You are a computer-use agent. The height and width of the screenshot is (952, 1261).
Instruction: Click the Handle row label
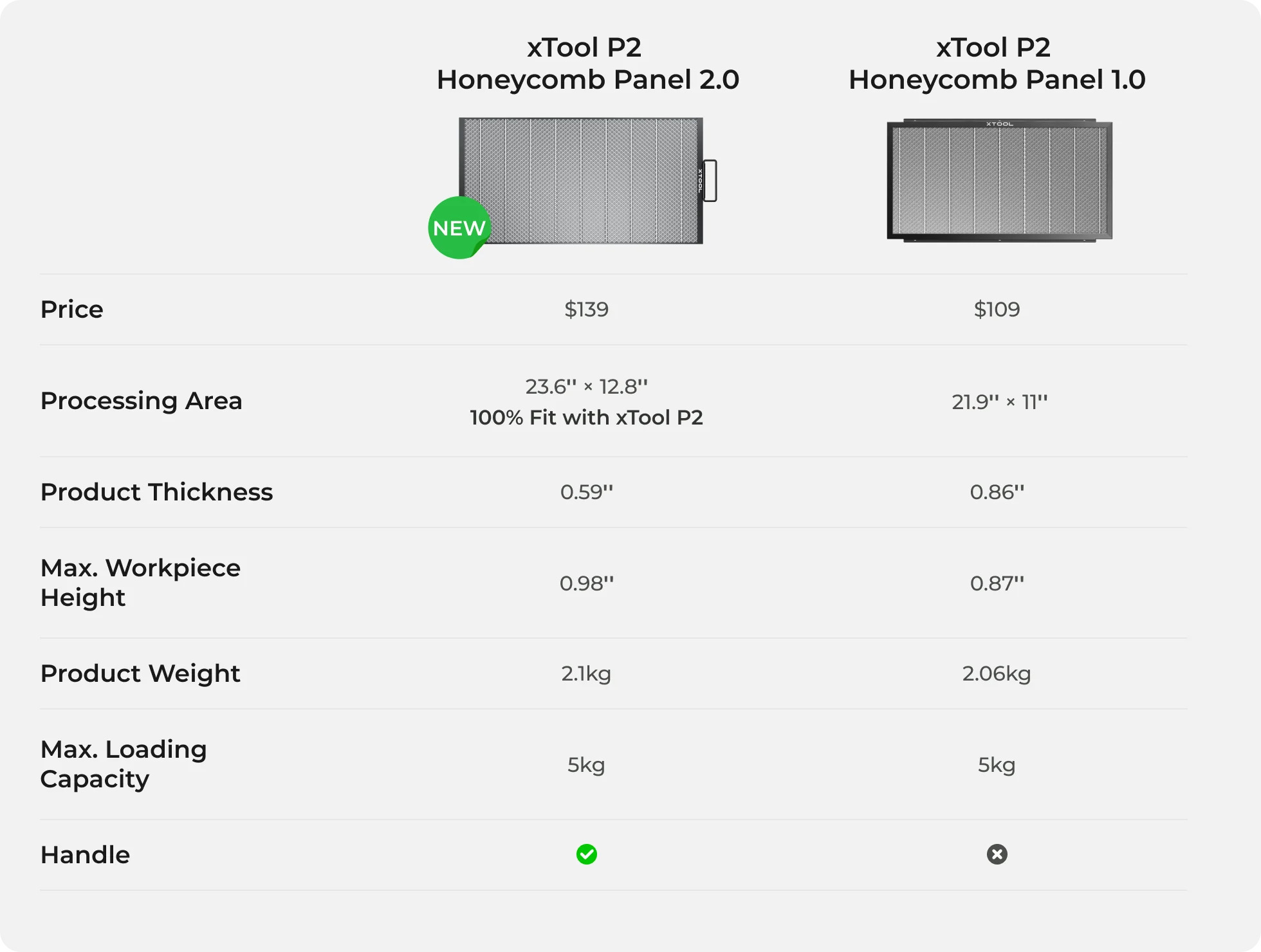85,855
